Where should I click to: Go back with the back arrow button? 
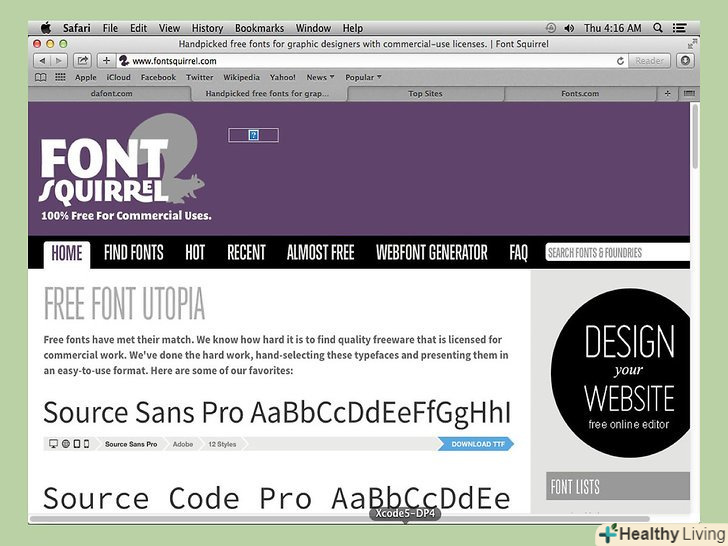click(x=42, y=61)
